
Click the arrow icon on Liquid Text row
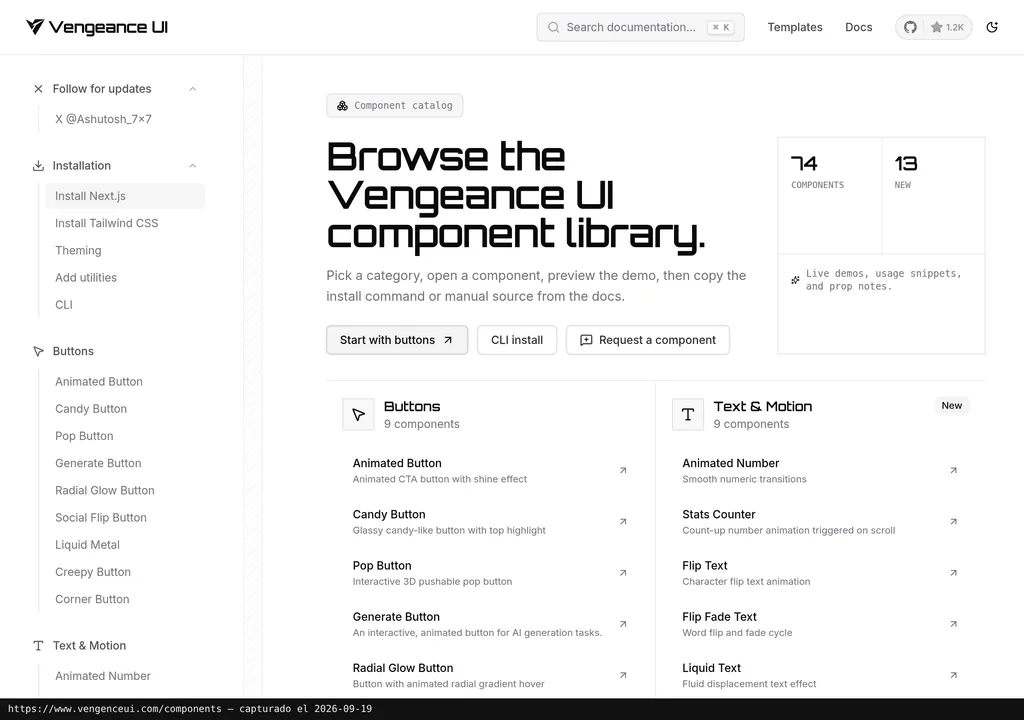point(953,675)
